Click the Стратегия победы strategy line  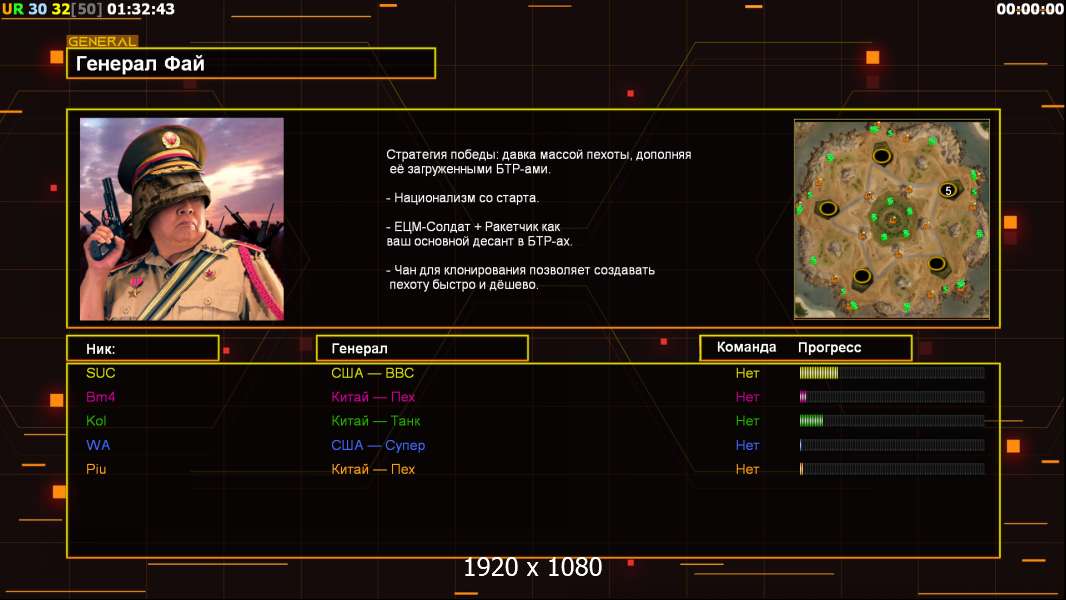(x=538, y=162)
